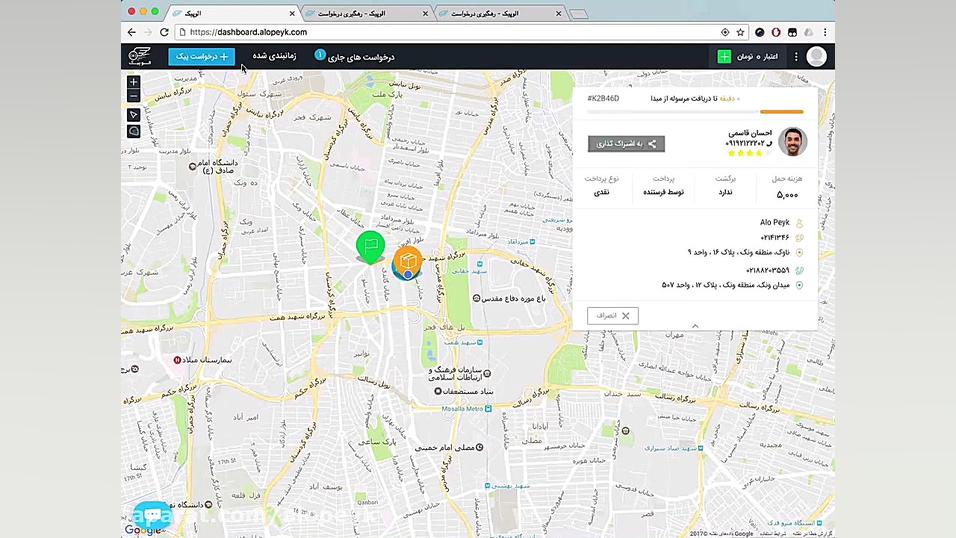
Task: Click 'مصلی امام خمینی' label on the map
Action: pyautogui.click(x=444, y=448)
